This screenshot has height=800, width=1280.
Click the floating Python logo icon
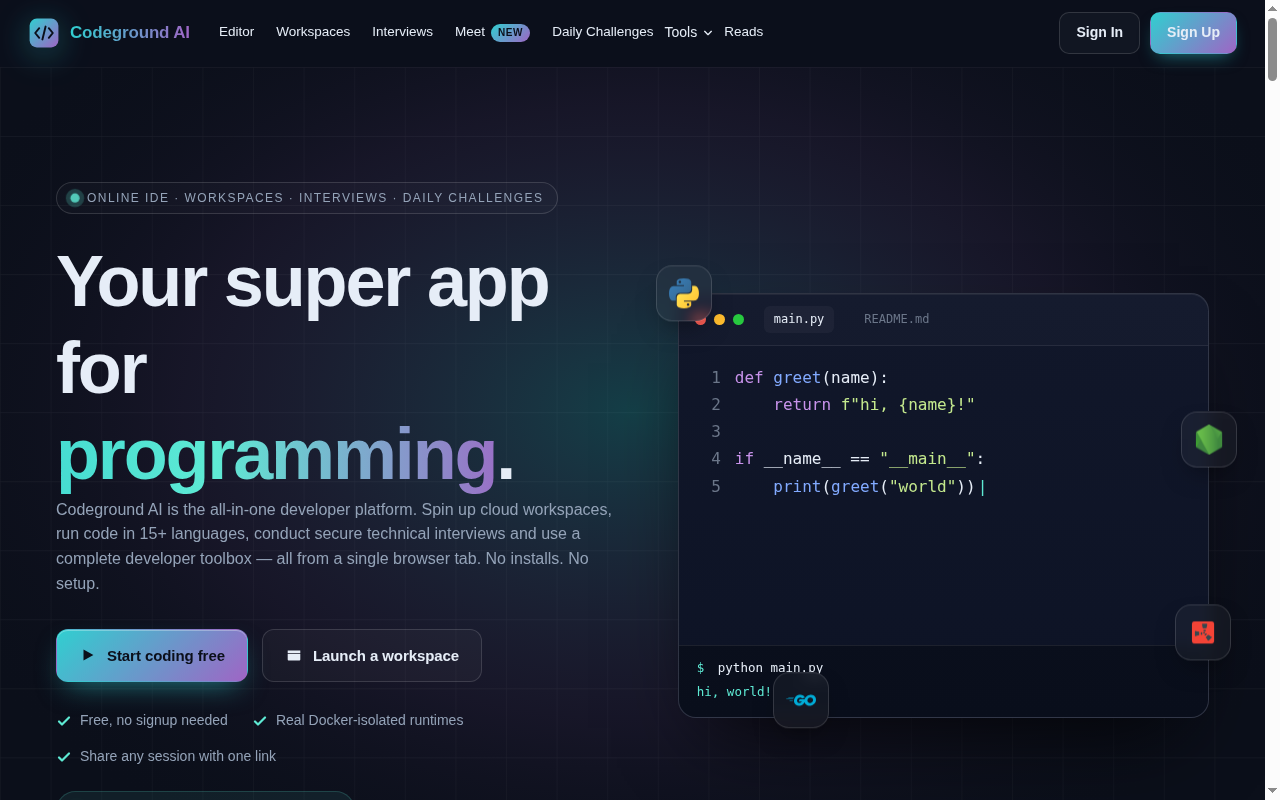point(684,293)
